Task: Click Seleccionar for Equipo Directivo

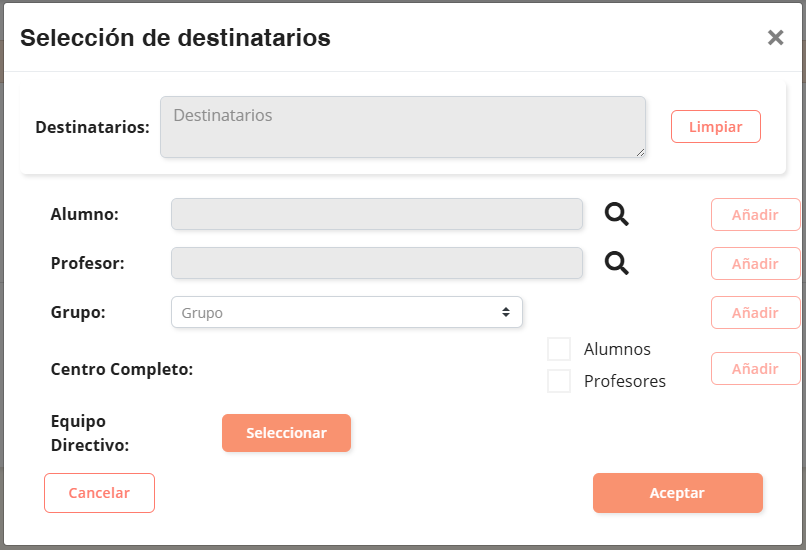Action: click(x=286, y=433)
